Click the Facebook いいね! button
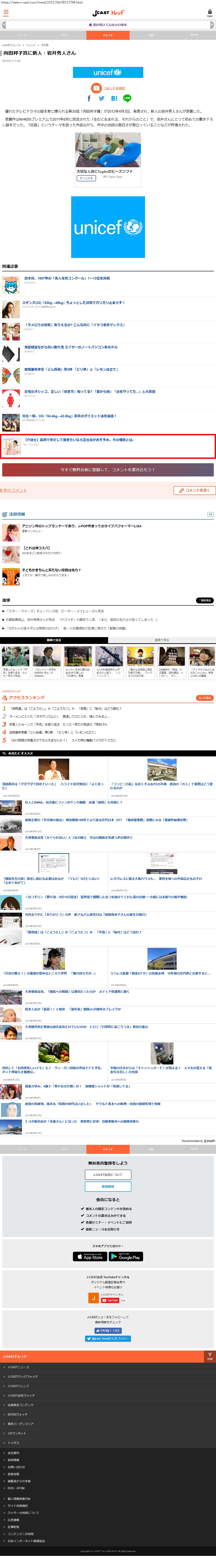216x1568 pixels. coord(108,1331)
